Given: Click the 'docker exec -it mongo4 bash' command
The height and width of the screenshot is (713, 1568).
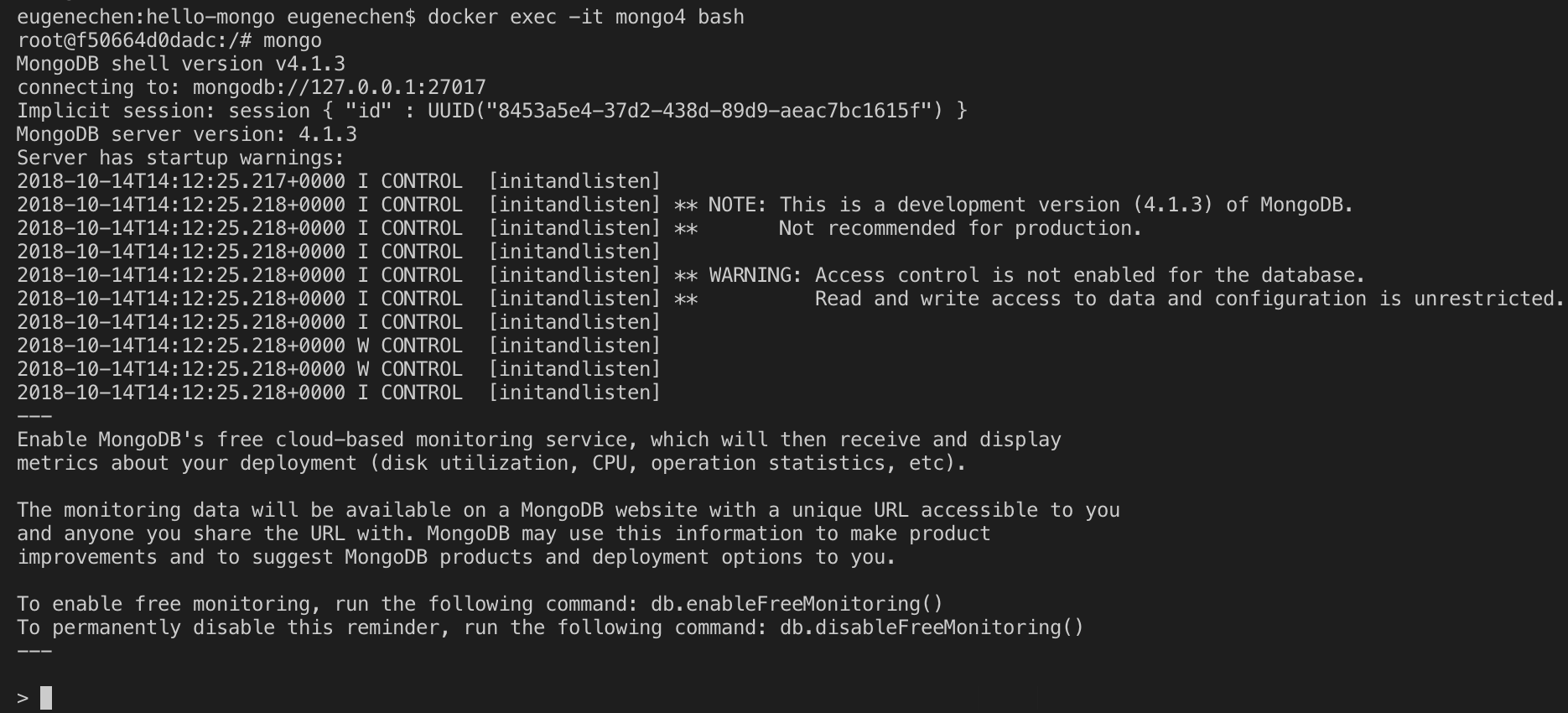Looking at the screenshot, I should click(x=585, y=17).
